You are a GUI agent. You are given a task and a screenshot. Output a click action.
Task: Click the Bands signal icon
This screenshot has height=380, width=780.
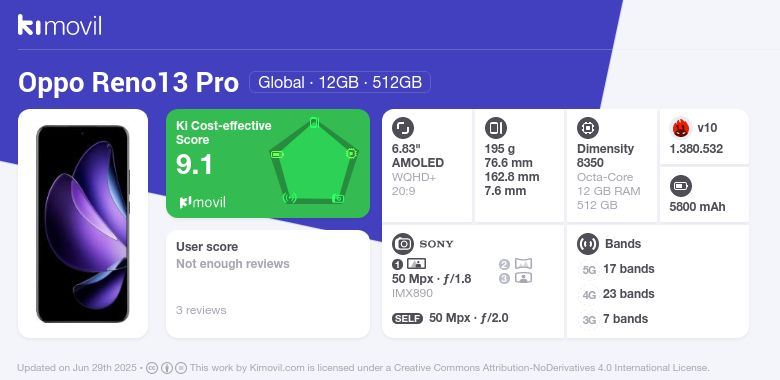coord(588,244)
